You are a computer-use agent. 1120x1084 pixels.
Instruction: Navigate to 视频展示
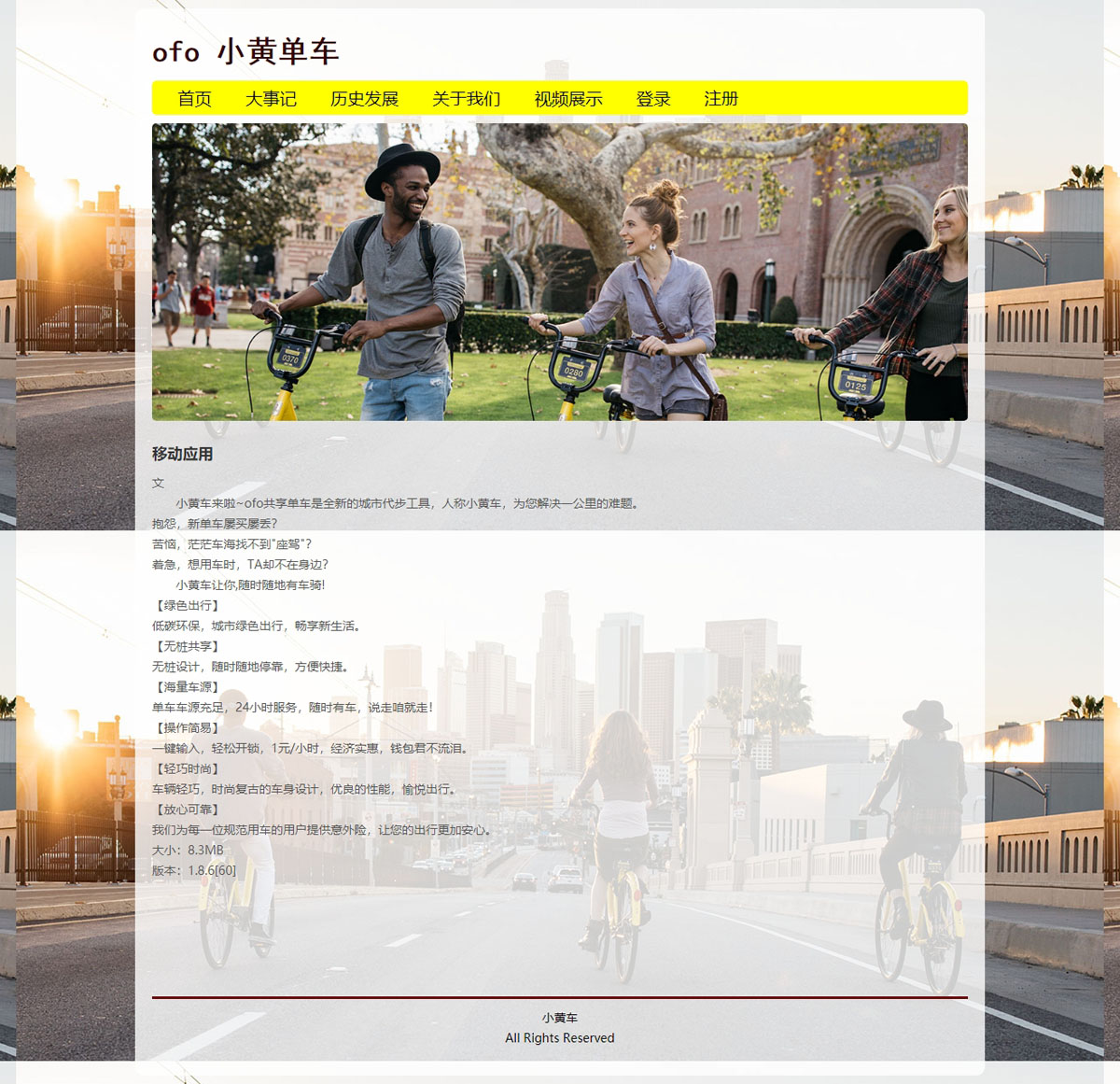click(568, 99)
